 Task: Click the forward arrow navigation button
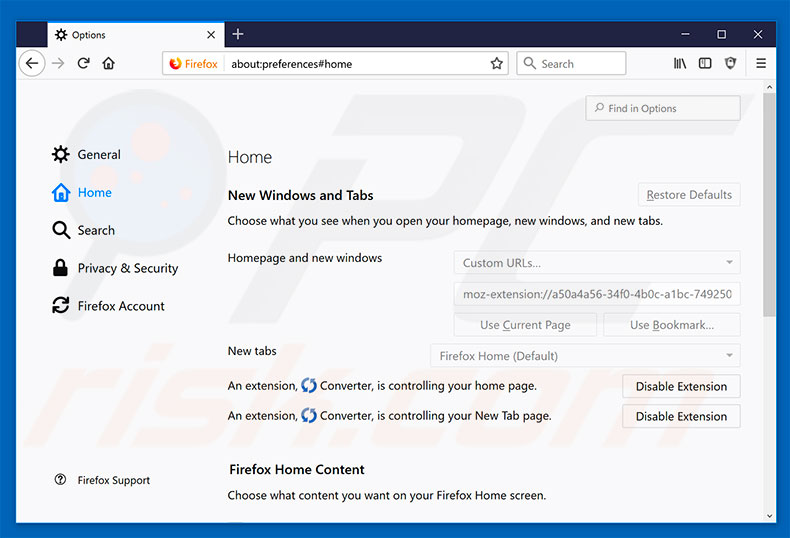pyautogui.click(x=58, y=63)
